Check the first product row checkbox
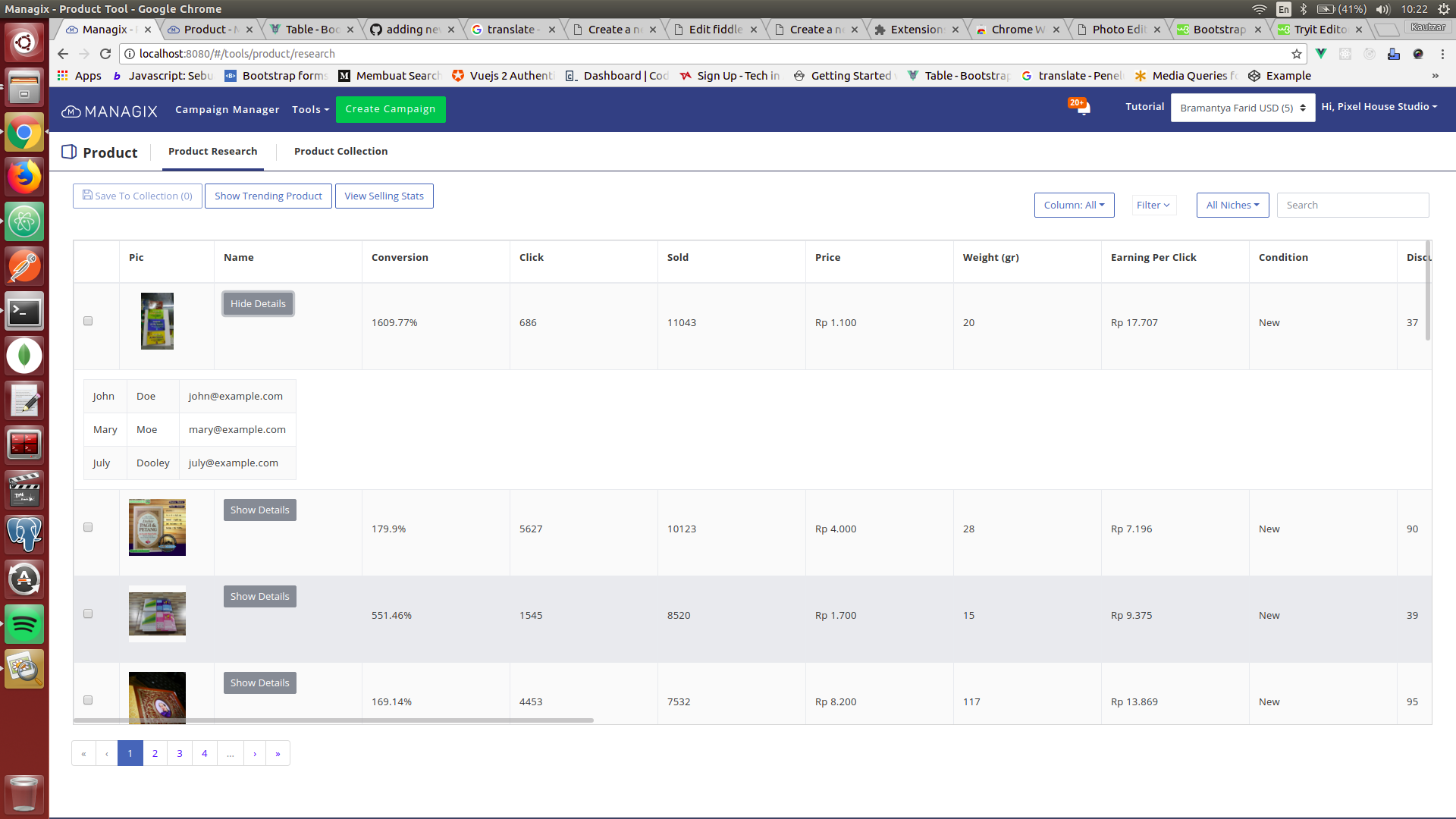This screenshot has height=819, width=1456. coord(87,321)
